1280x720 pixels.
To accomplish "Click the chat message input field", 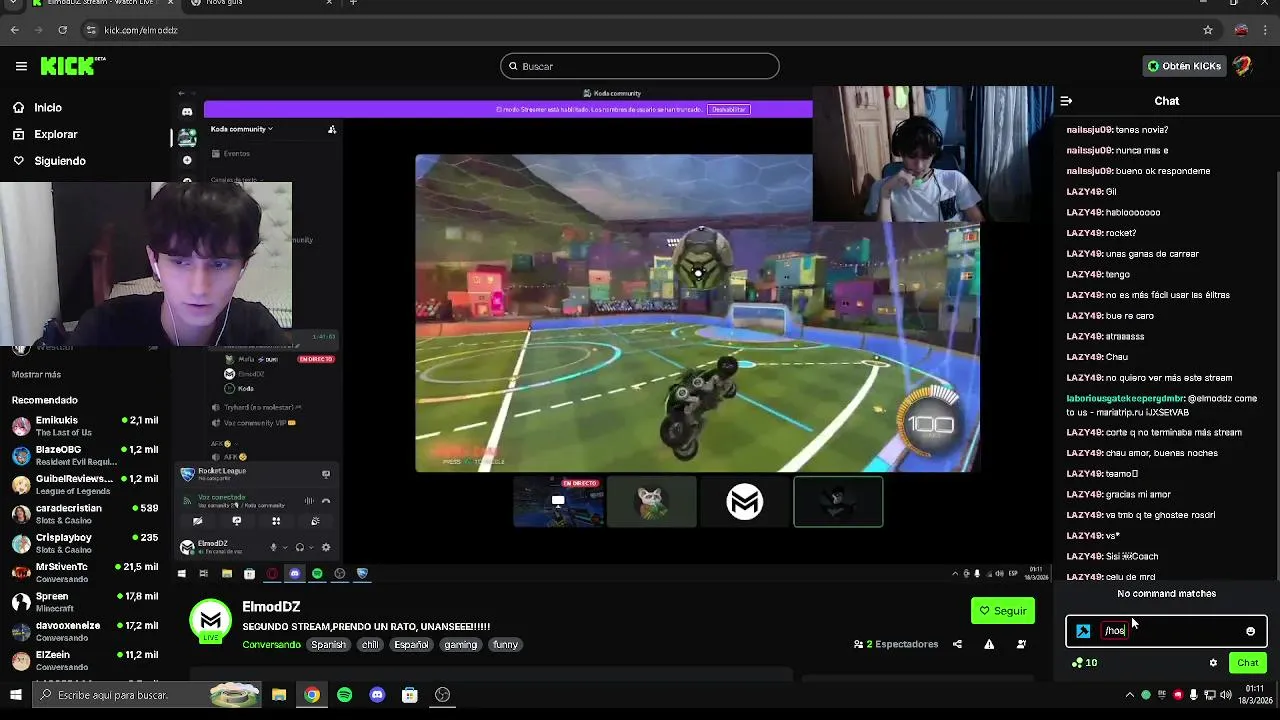I will click(1166, 631).
